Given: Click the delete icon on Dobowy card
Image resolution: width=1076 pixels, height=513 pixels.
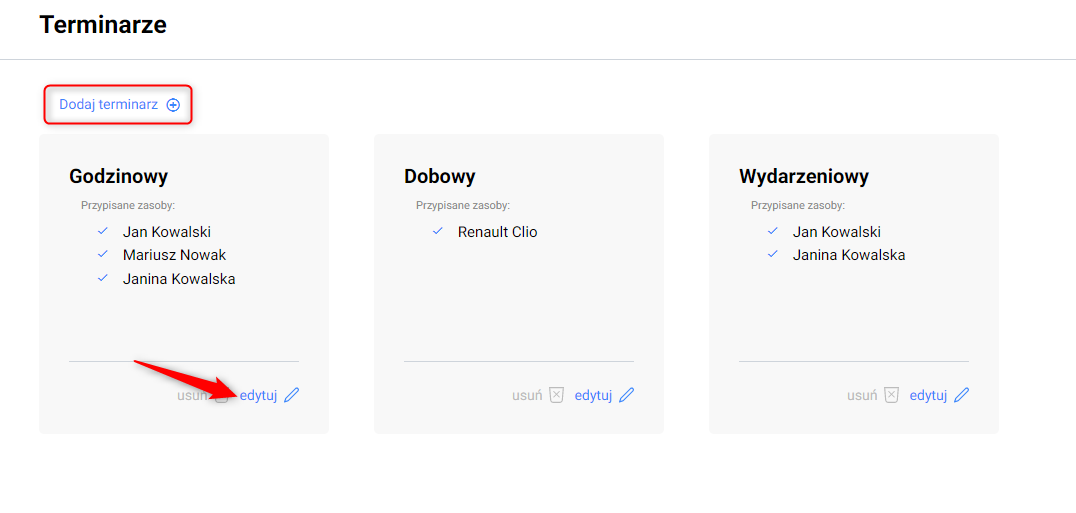Looking at the screenshot, I should click(x=557, y=395).
